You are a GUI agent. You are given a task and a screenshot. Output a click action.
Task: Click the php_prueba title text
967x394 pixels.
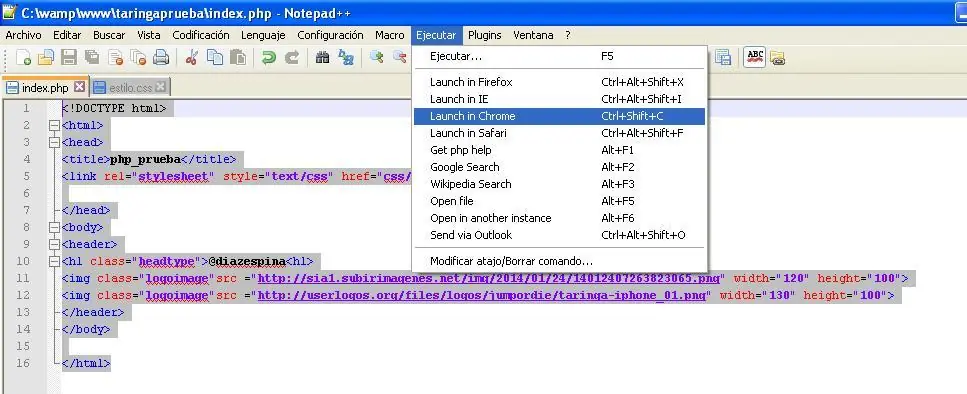(145, 160)
